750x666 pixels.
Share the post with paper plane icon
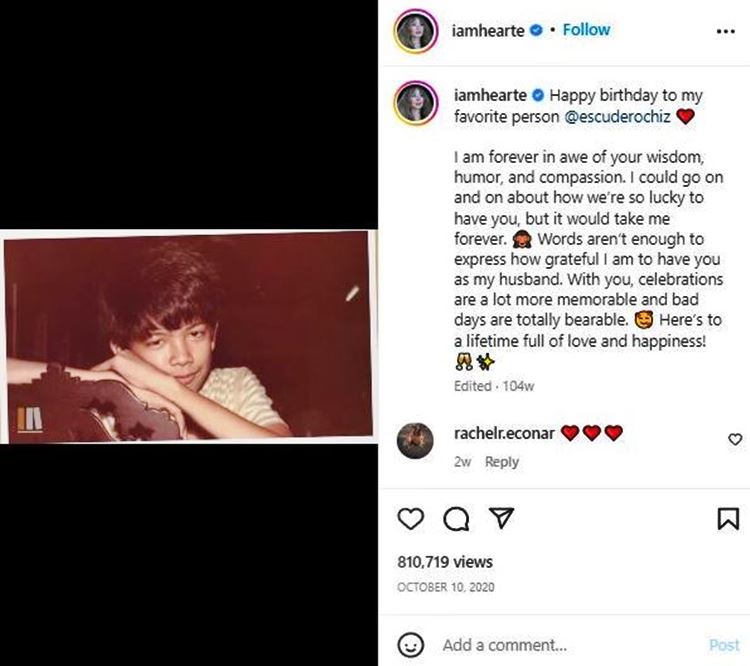[501, 518]
